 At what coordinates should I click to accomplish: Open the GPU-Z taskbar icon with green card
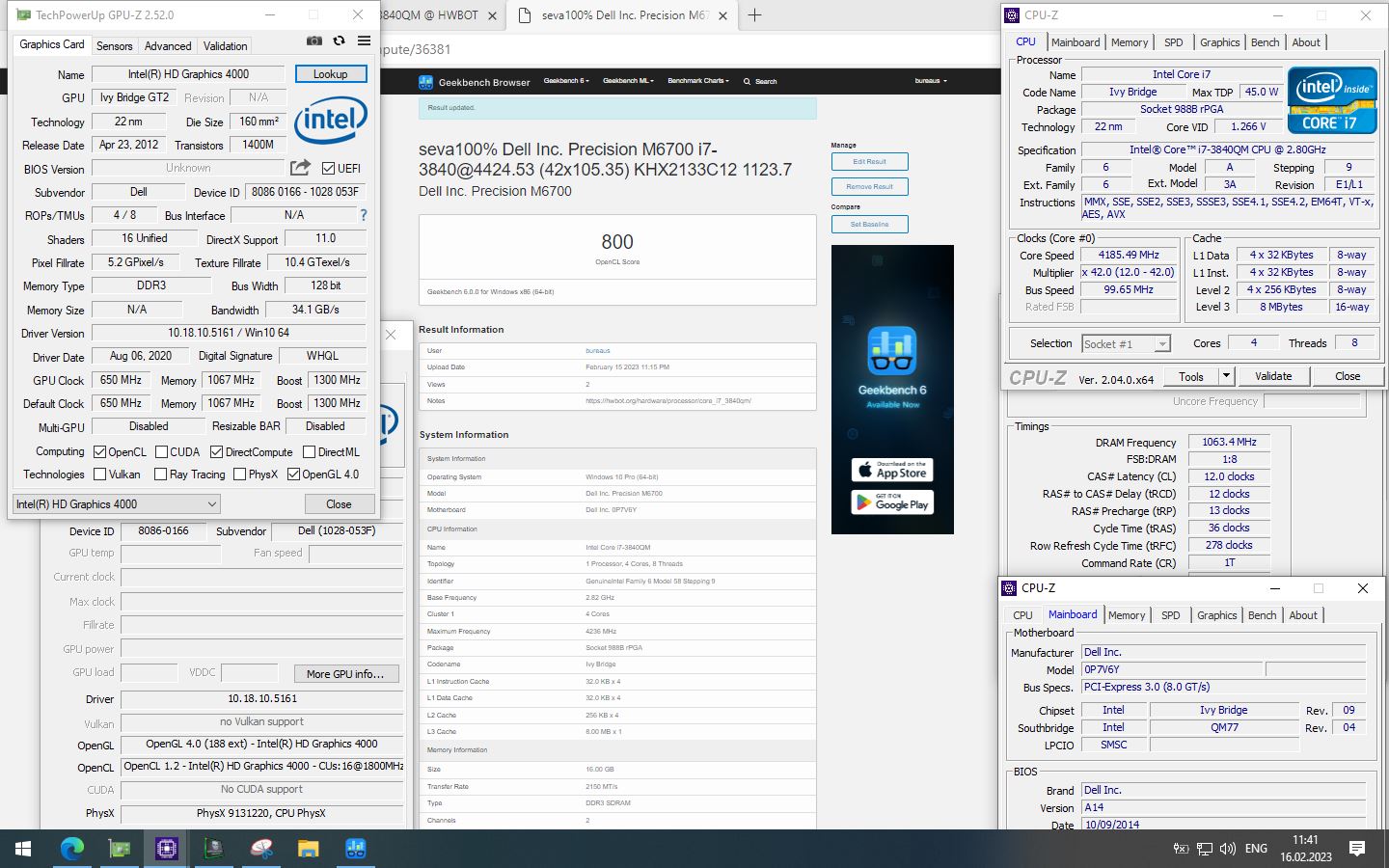(x=120, y=849)
